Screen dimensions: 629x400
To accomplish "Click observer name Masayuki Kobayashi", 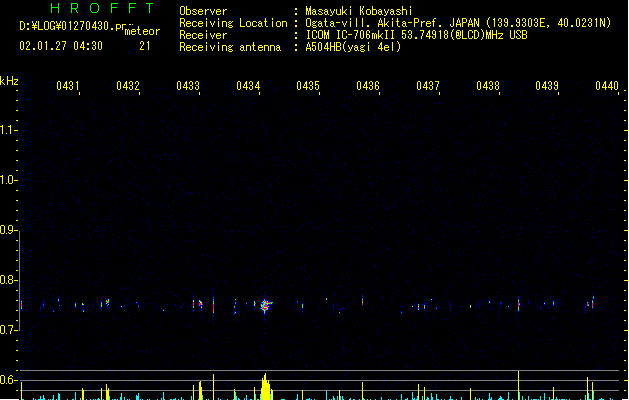I will pos(358,11).
